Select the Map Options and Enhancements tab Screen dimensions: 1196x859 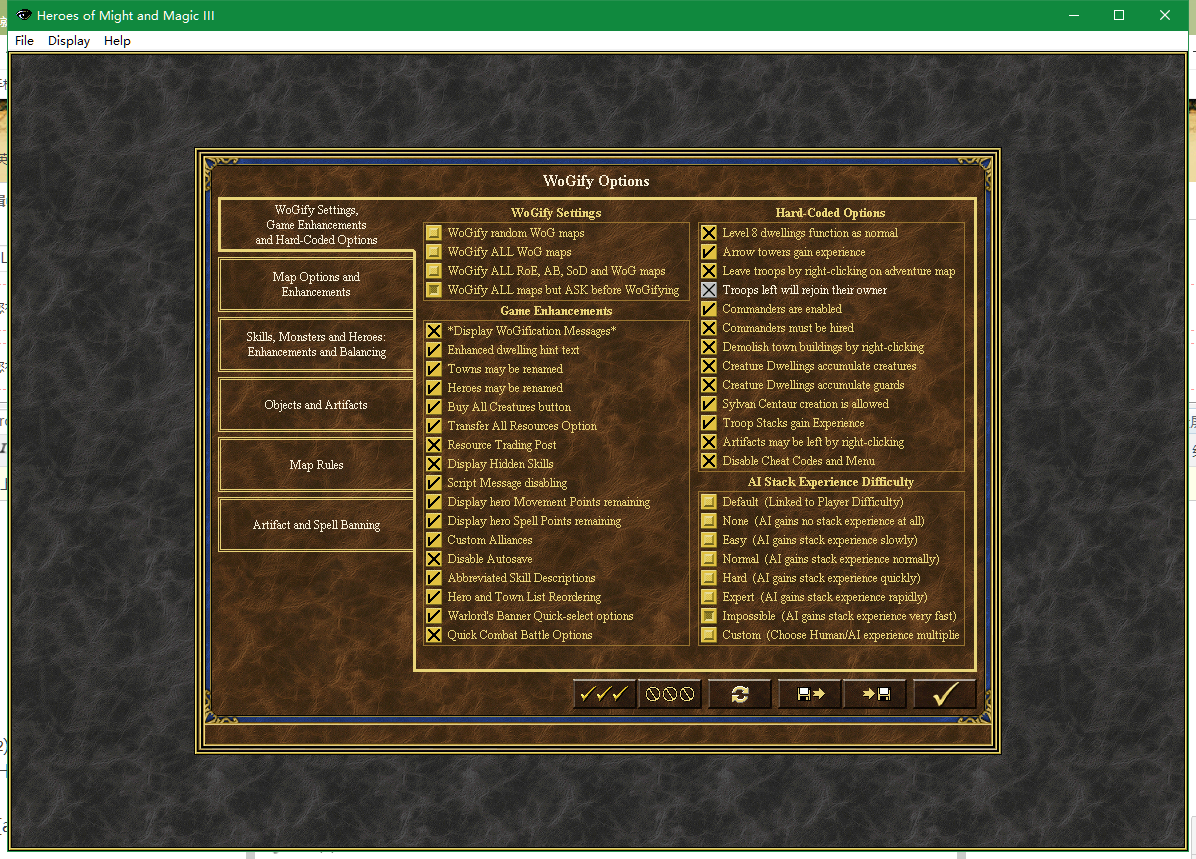[316, 284]
